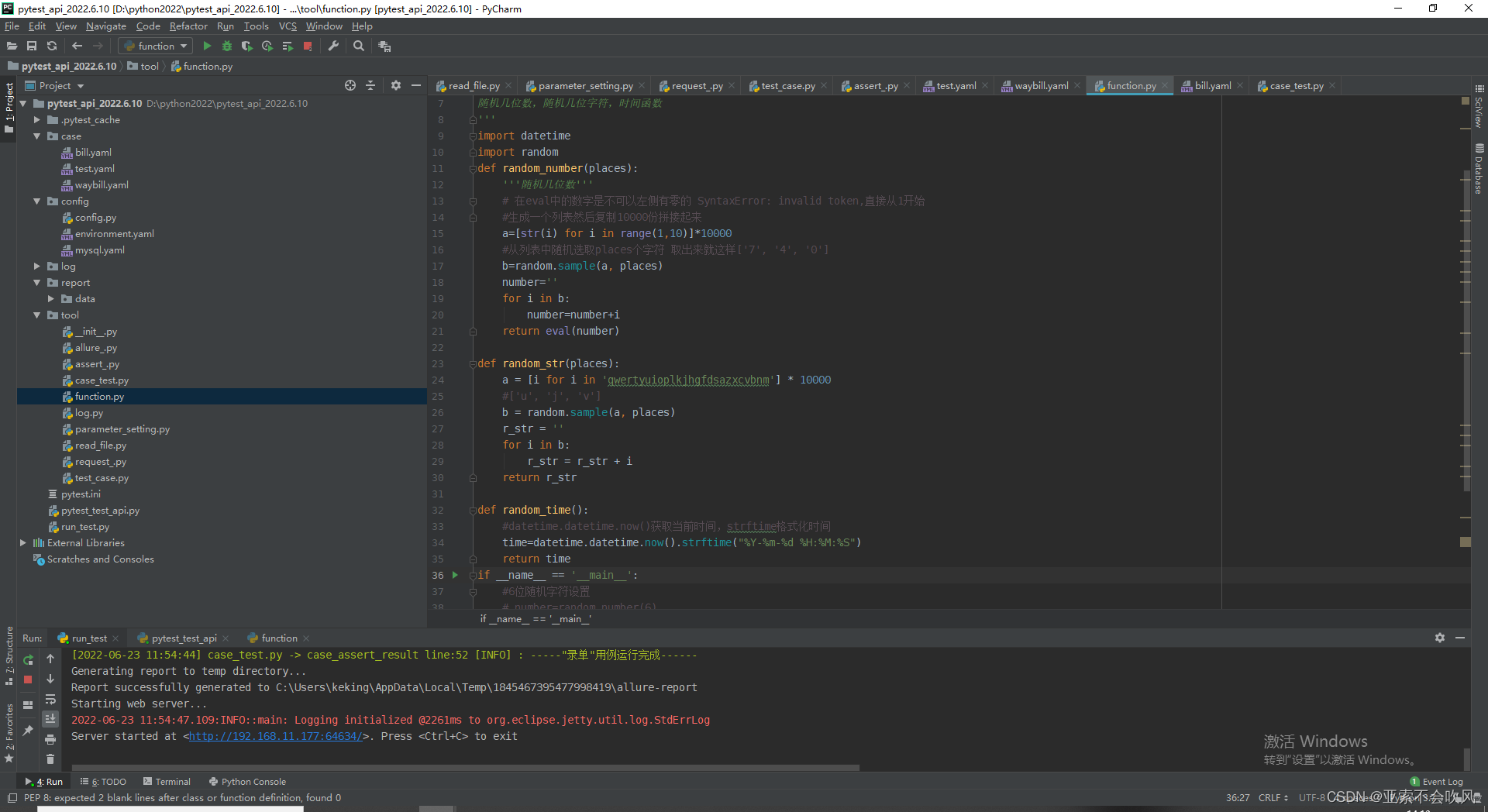Click the Open folder toolbar icon
1488x812 pixels.
tap(12, 46)
